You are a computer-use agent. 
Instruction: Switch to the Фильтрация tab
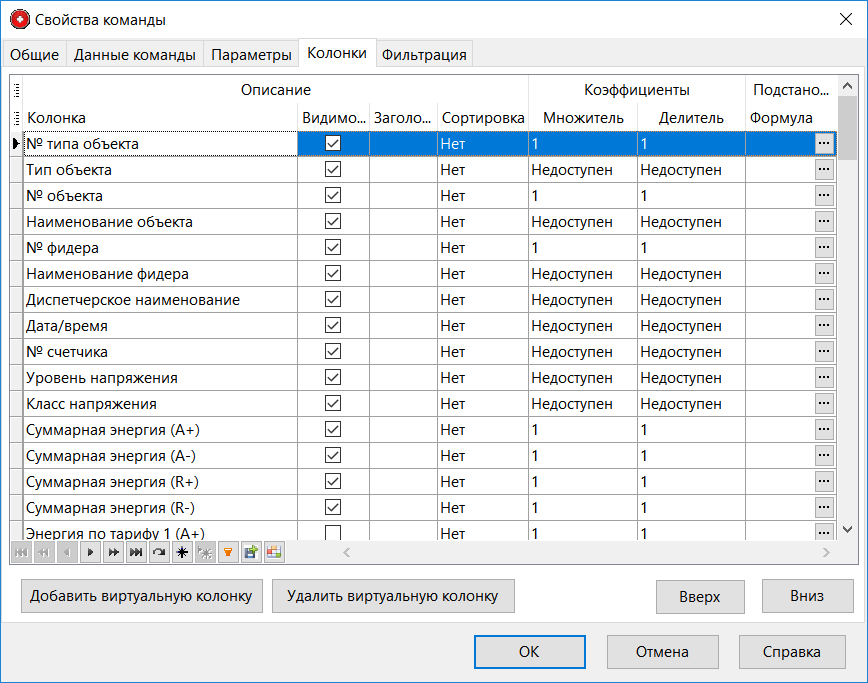[x=424, y=55]
